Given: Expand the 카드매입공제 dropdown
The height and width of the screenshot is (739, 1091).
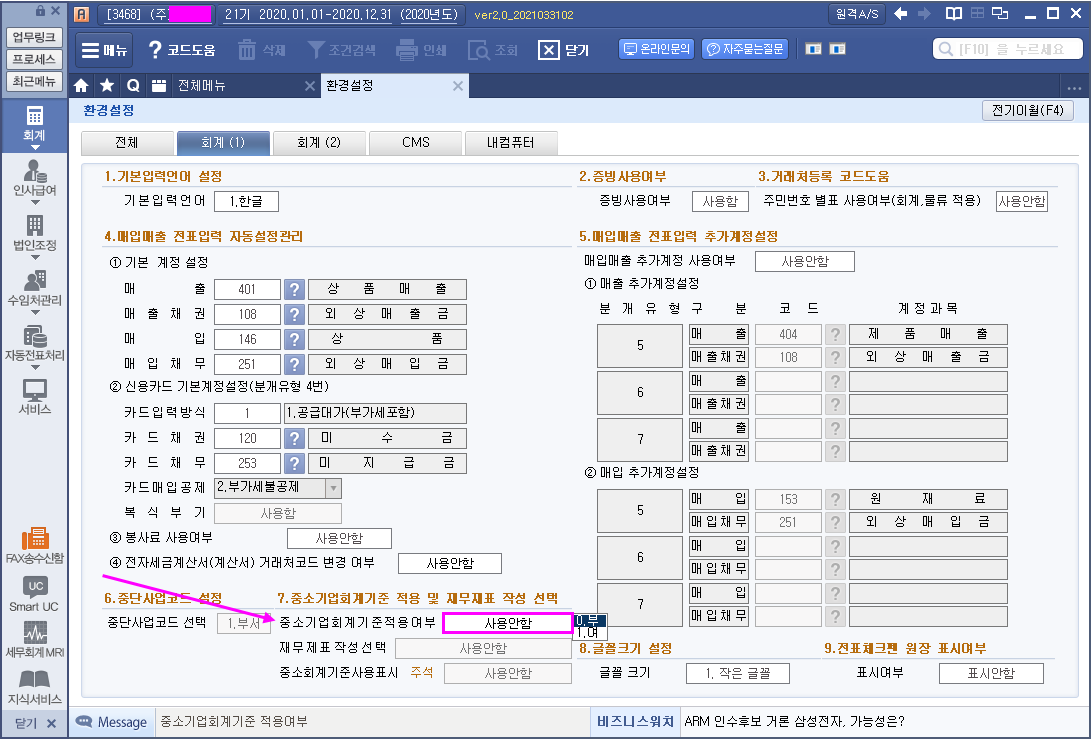Looking at the screenshot, I should point(333,488).
